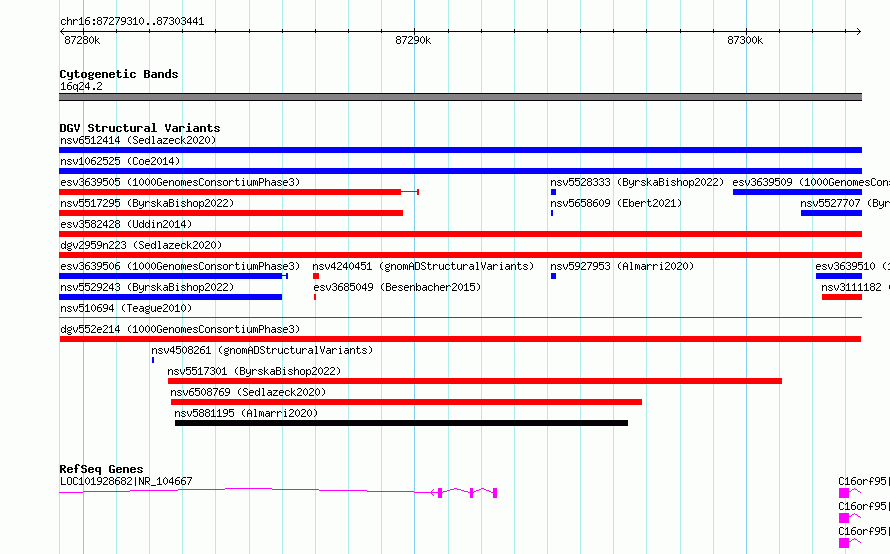Open the nsv4240451 (gnomADStructuralVariants) label

point(423,266)
